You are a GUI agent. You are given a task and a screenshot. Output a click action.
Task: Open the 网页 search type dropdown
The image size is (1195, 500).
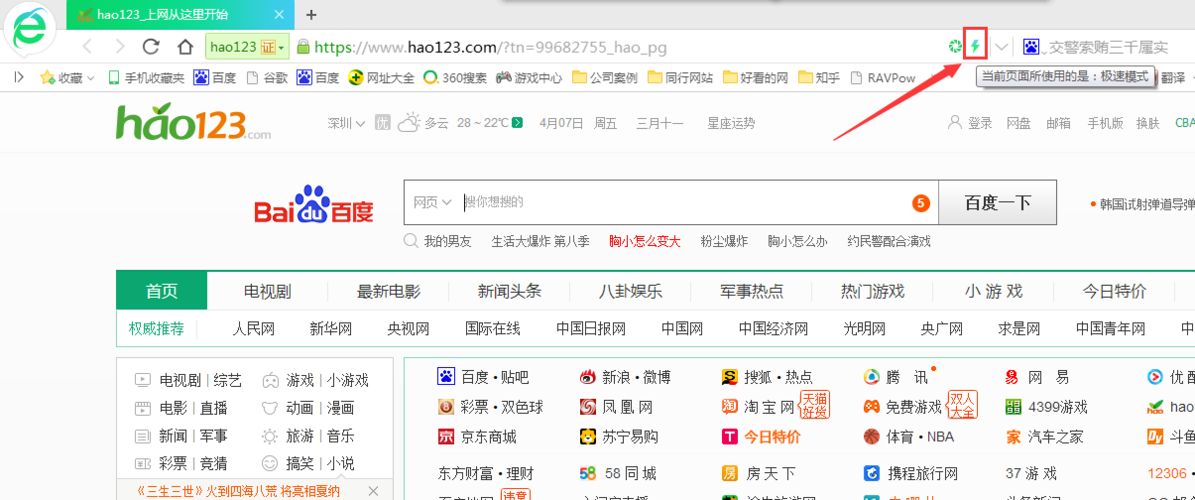[432, 202]
